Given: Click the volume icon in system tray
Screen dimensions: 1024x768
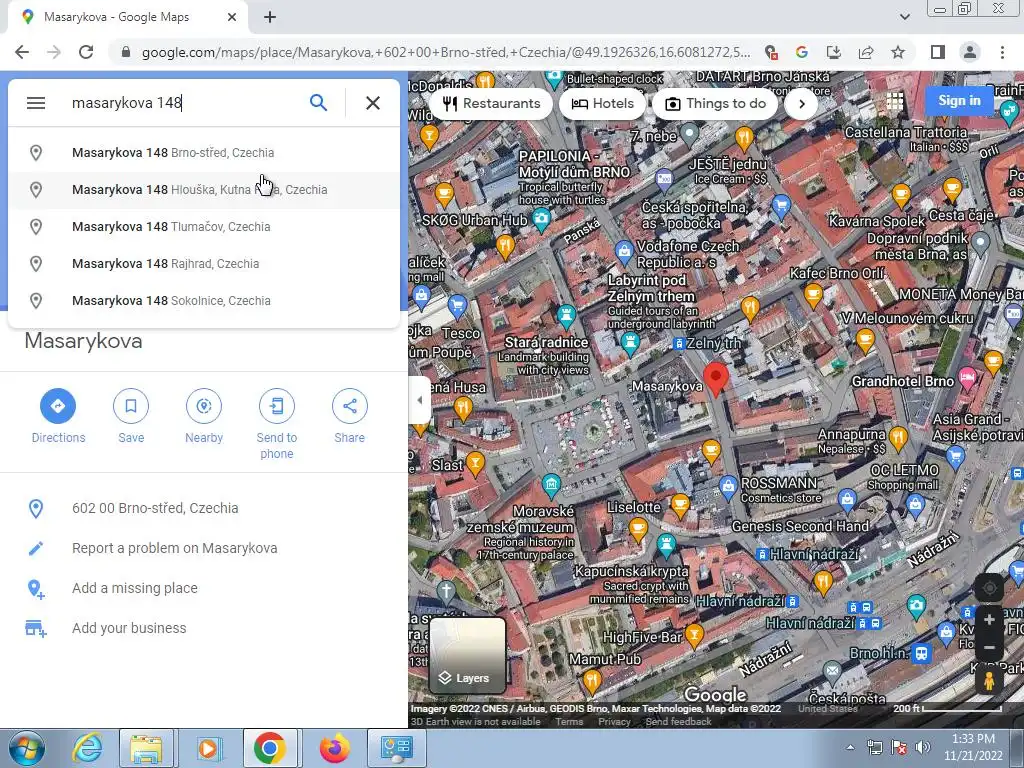Looking at the screenshot, I should pos(923,747).
